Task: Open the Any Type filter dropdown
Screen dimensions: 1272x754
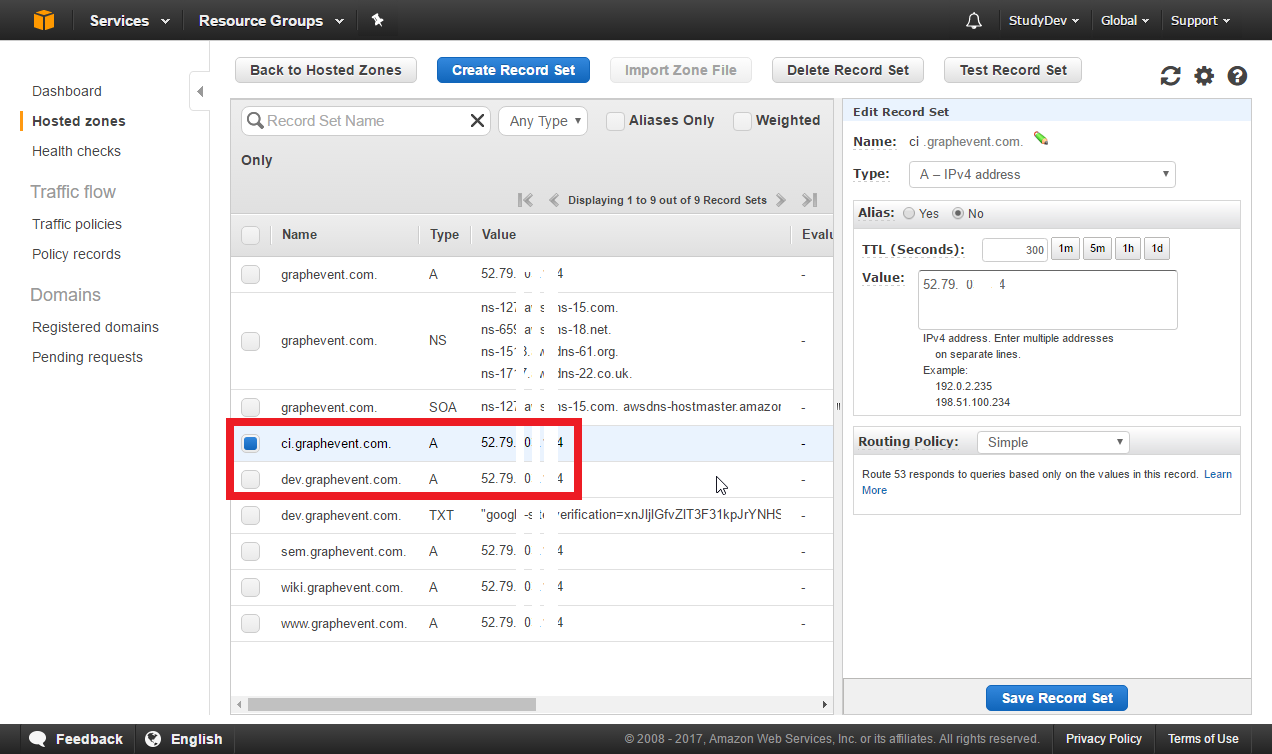Action: (542, 121)
